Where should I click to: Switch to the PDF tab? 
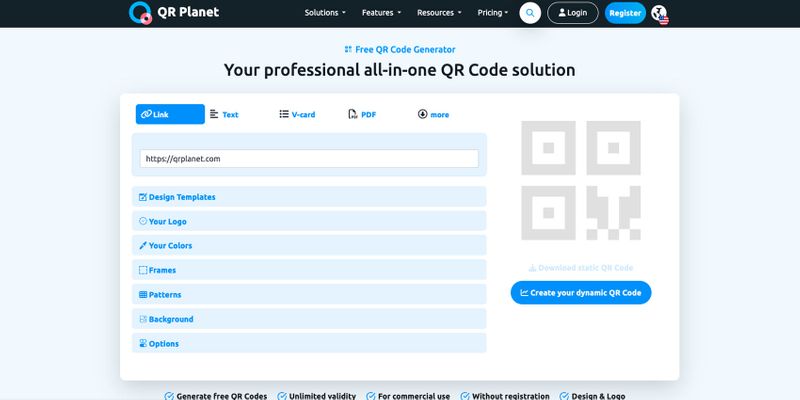pos(362,114)
